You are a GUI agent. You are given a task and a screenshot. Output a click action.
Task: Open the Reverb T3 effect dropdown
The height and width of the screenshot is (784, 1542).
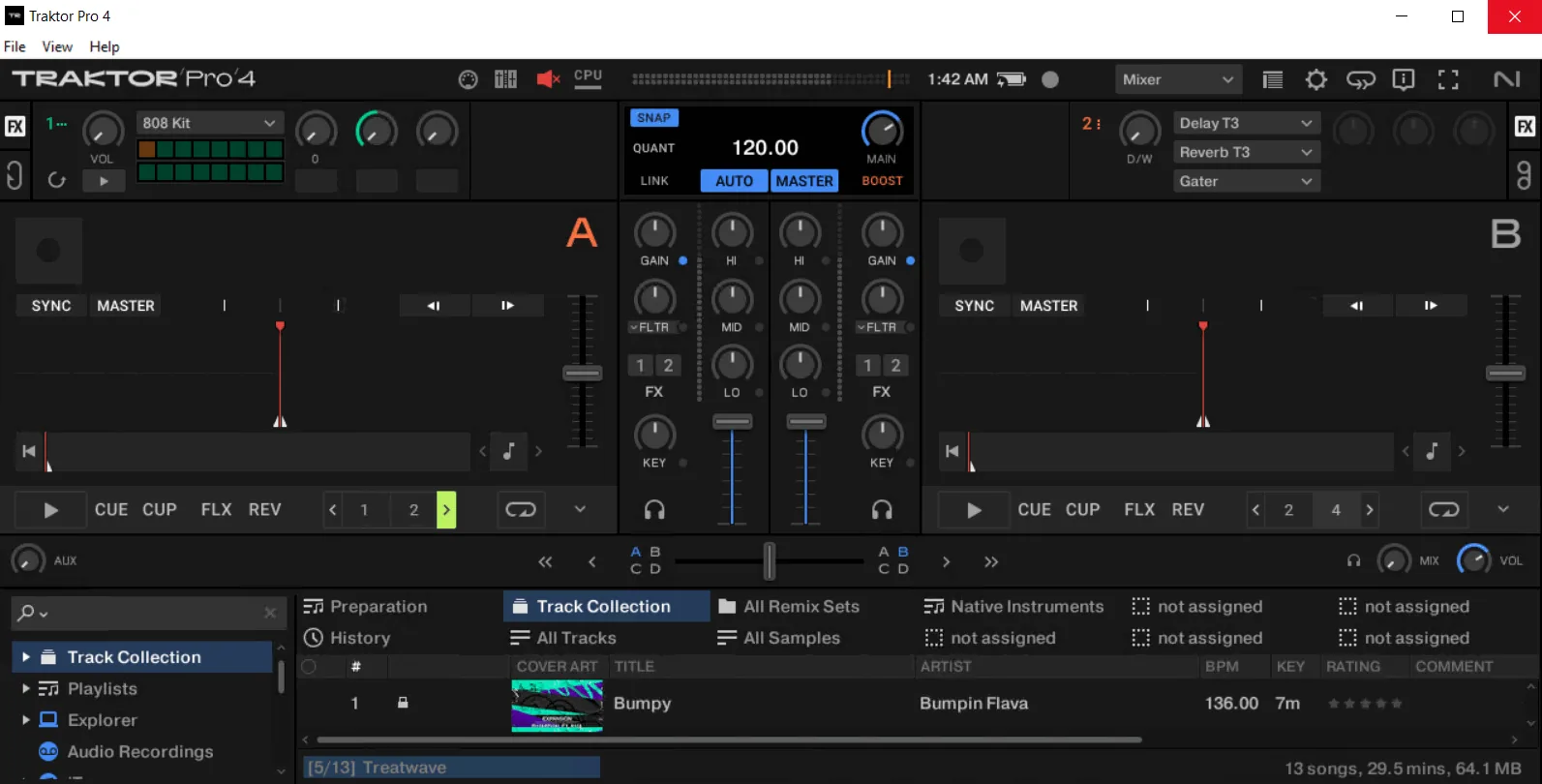tap(1246, 152)
